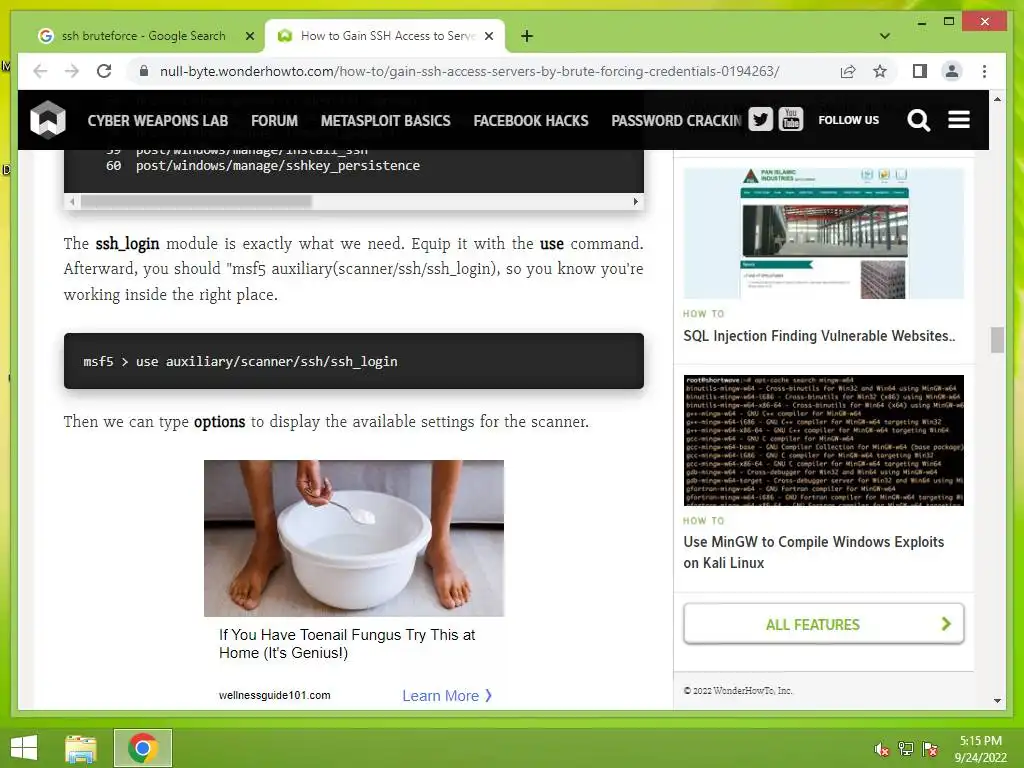
Task: Open site search magnifier
Action: click(918, 120)
